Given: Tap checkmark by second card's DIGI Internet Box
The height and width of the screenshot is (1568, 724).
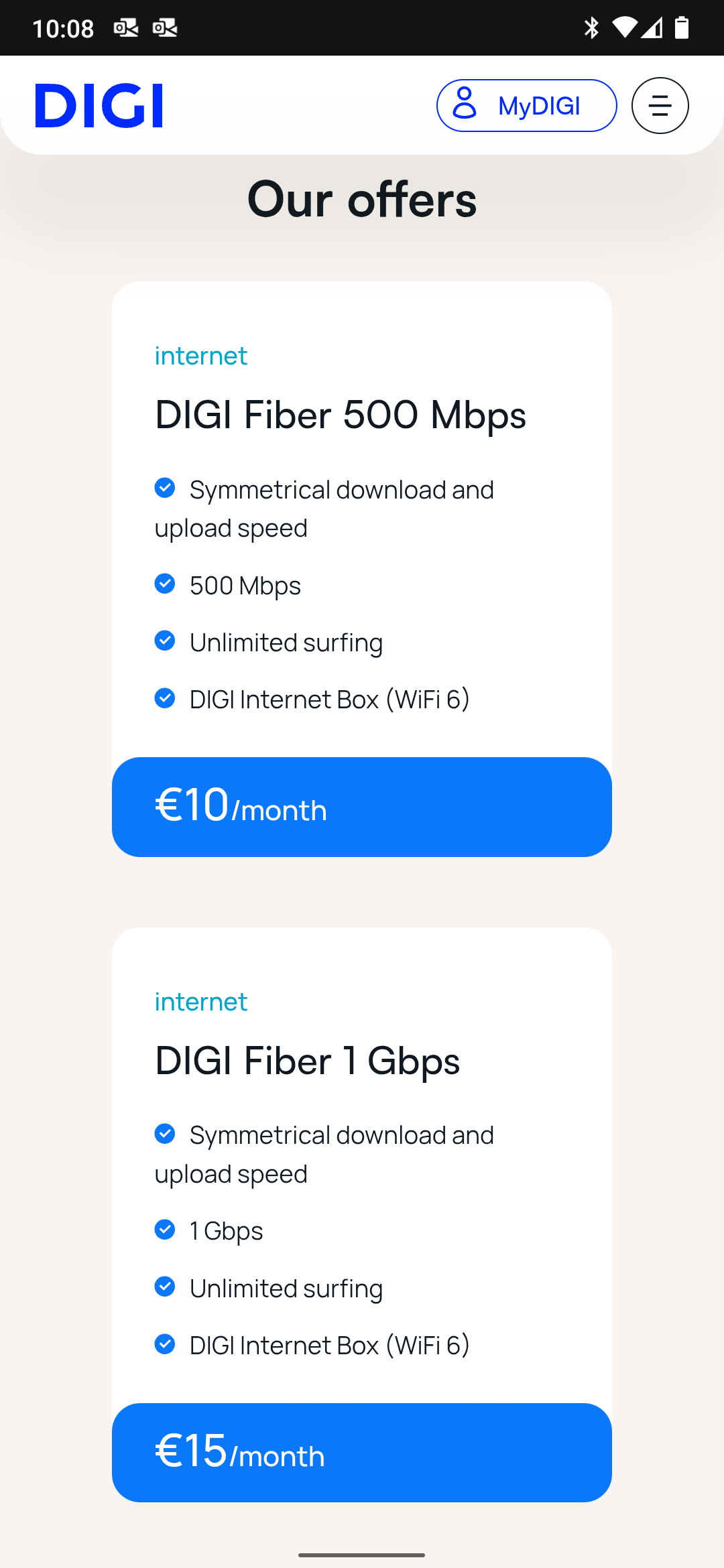Looking at the screenshot, I should [x=165, y=1344].
